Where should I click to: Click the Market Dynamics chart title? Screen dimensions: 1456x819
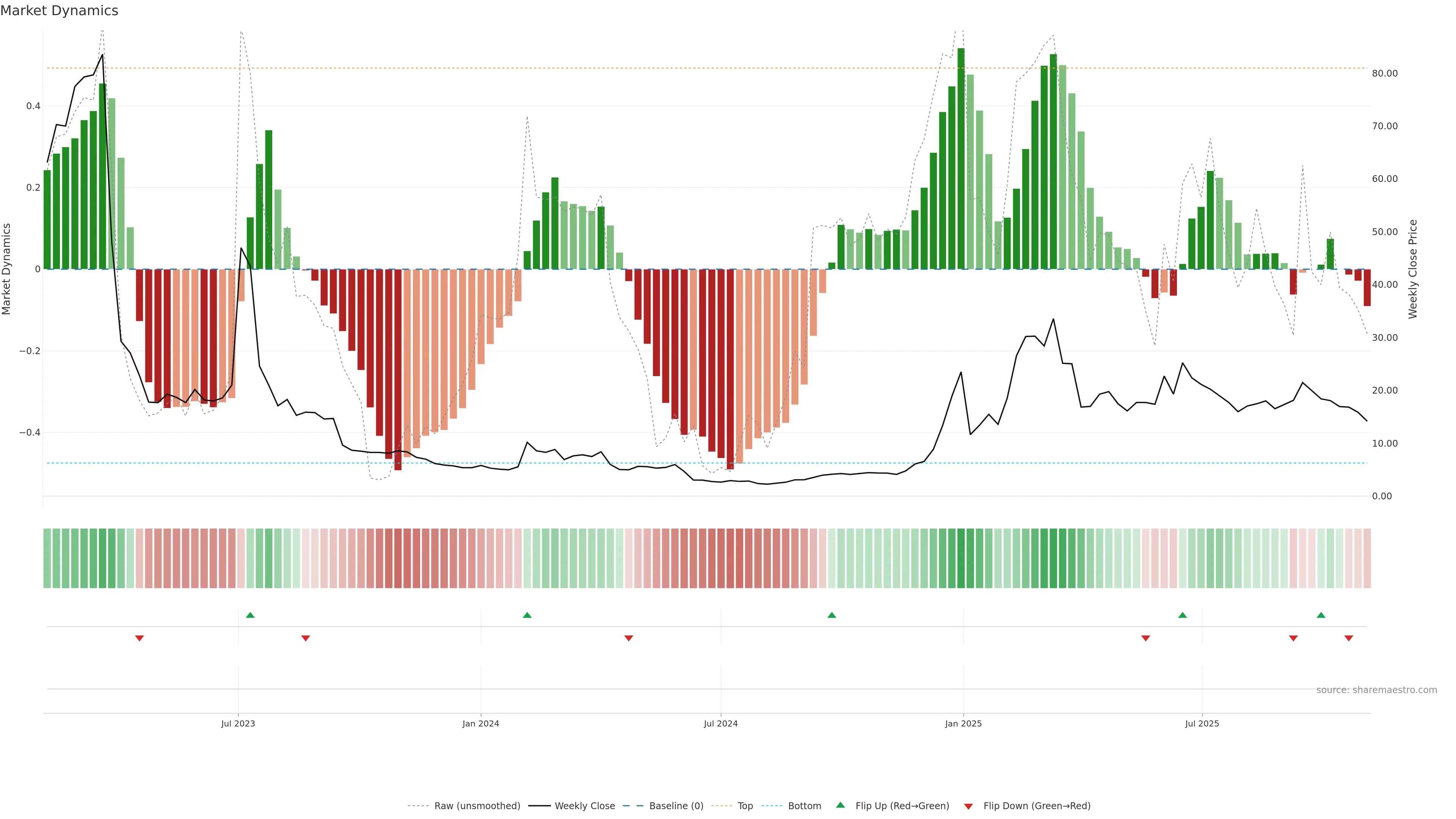tap(60, 11)
